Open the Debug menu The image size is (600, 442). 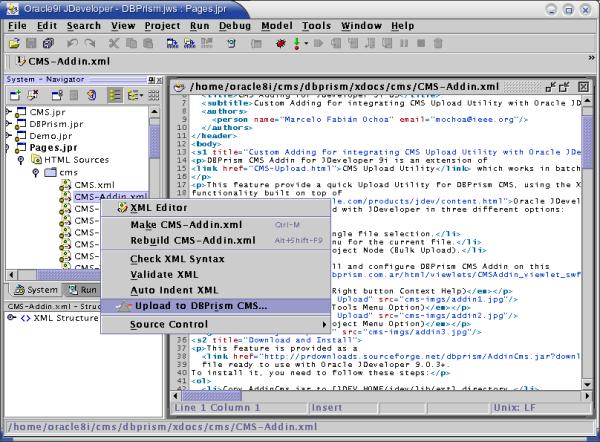tap(235, 26)
